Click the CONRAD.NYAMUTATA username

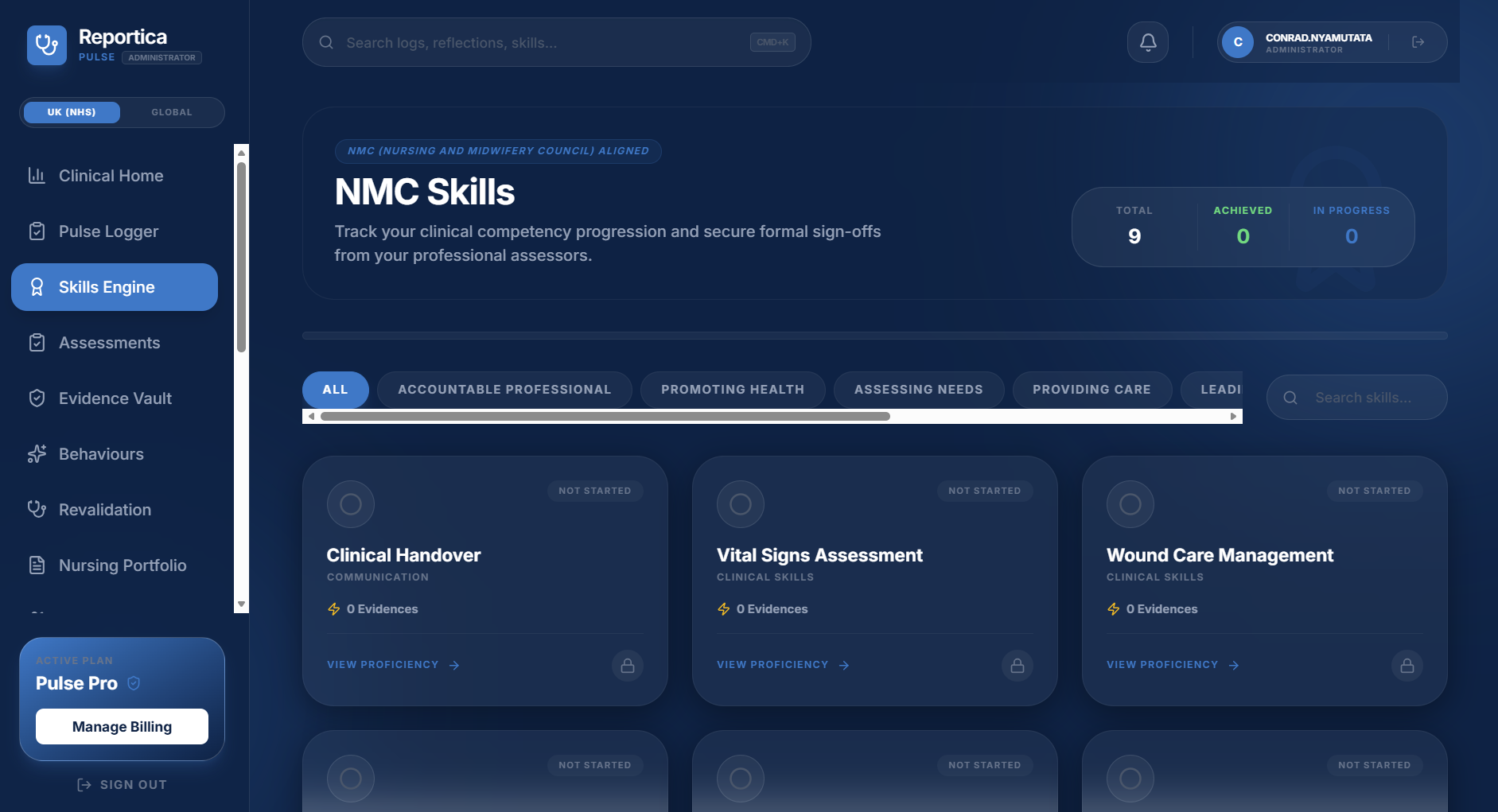1318,37
